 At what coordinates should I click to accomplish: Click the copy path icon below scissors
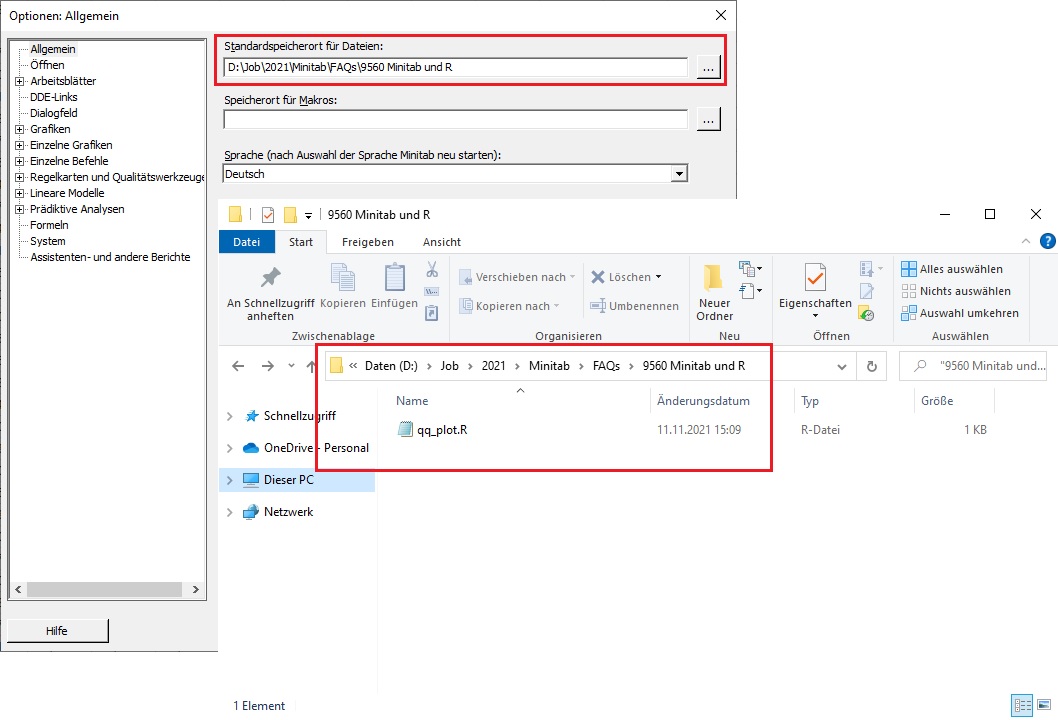click(x=432, y=292)
